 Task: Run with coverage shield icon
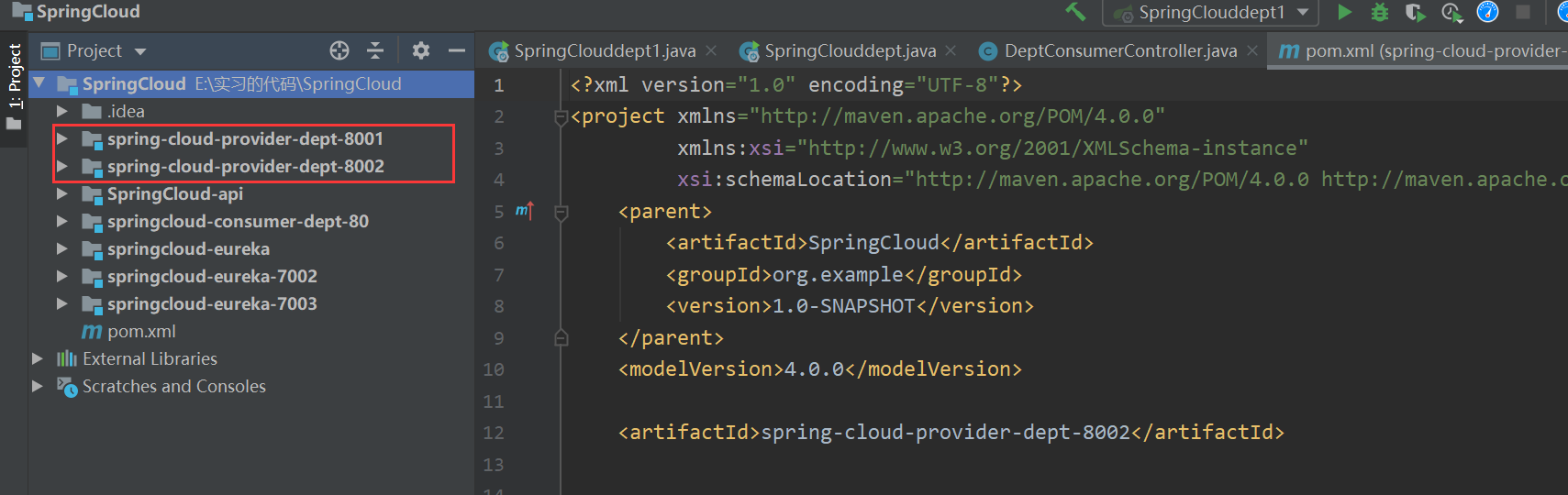[x=1415, y=12]
